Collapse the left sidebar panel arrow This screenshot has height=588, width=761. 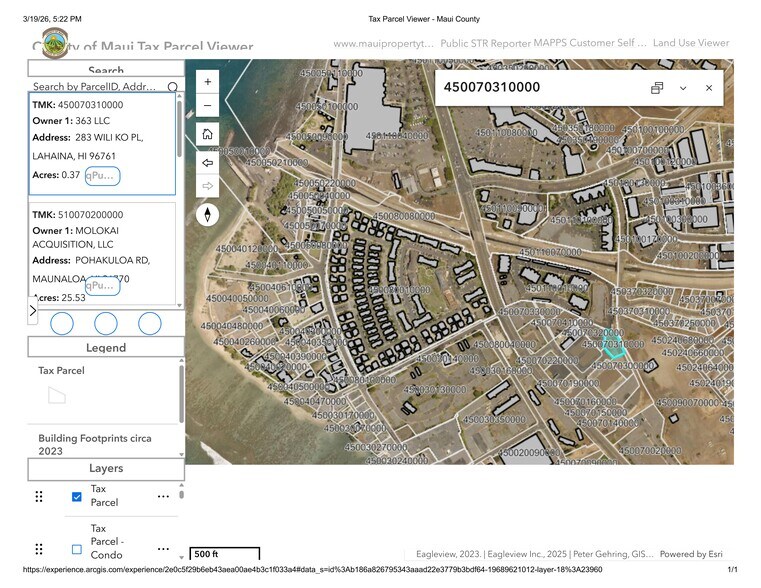coord(32,311)
